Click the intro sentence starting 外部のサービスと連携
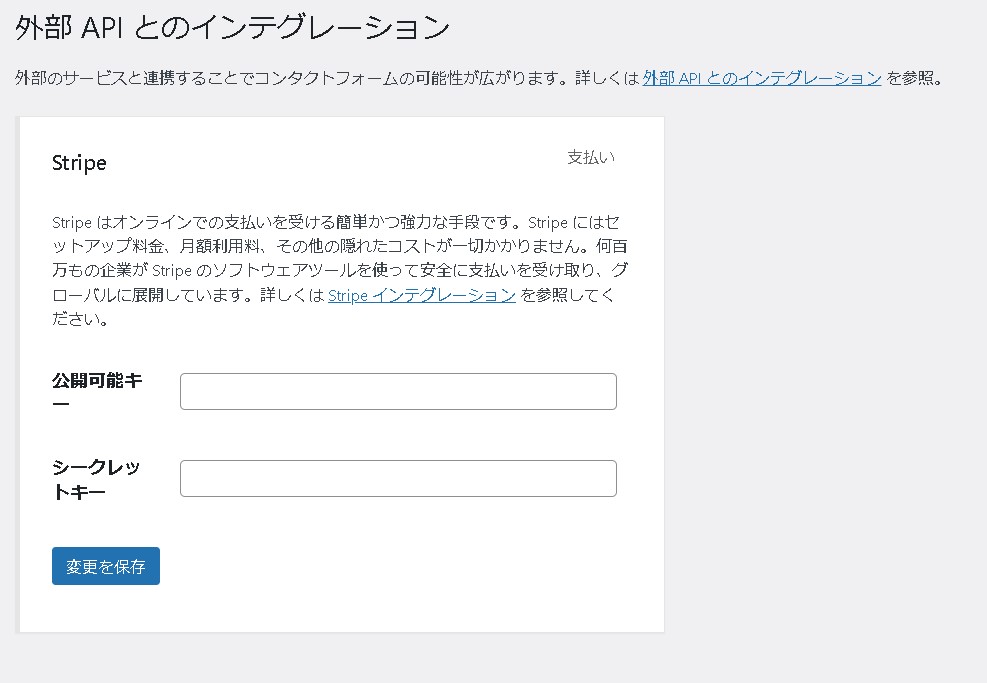 click(300, 78)
